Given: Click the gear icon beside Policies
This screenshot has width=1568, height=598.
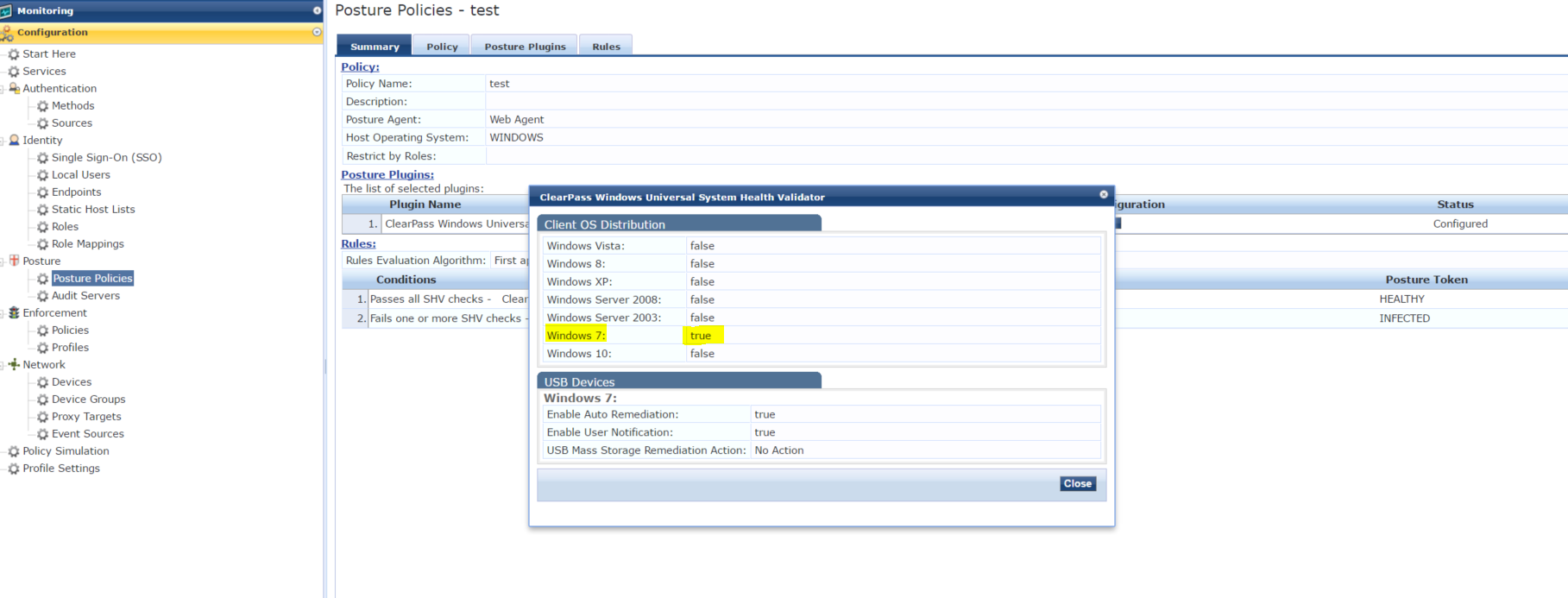Looking at the screenshot, I should click(42, 330).
